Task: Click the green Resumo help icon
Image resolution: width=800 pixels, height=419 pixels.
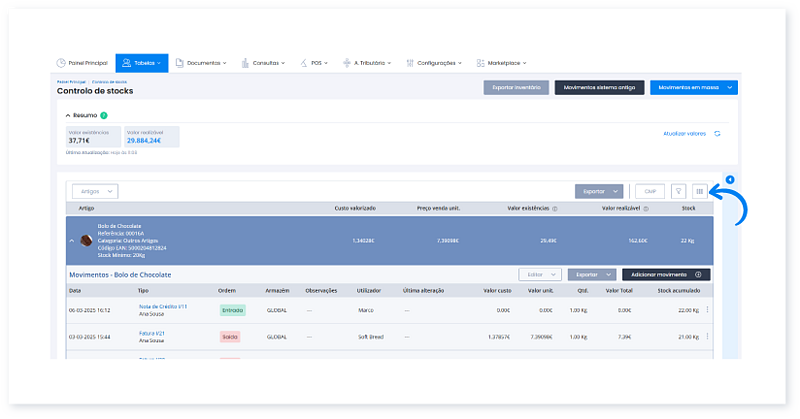Action: click(x=104, y=115)
